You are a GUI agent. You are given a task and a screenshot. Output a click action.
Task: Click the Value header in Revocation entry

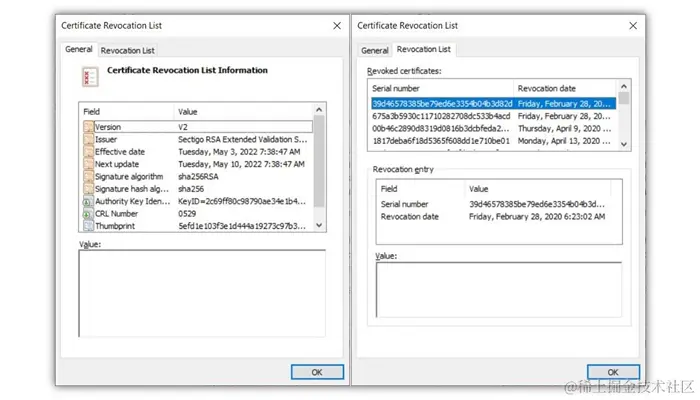[538, 189]
